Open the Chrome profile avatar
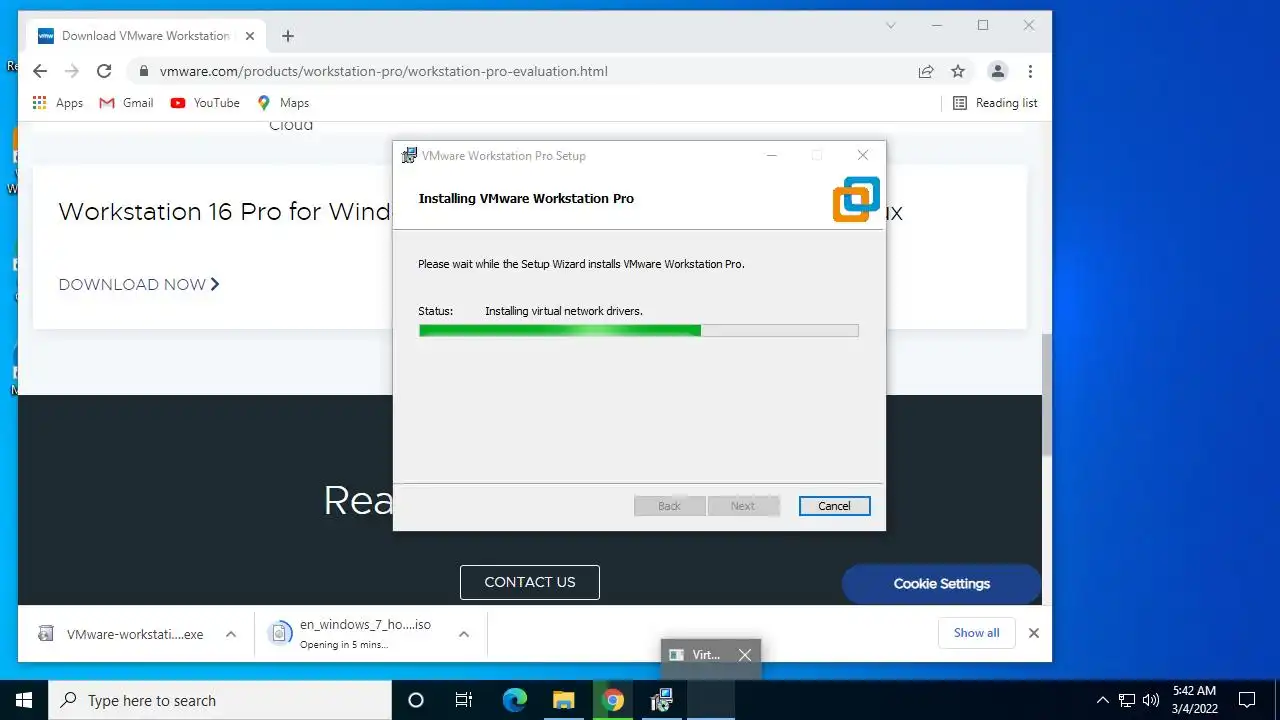This screenshot has height=720, width=1280. click(x=997, y=71)
